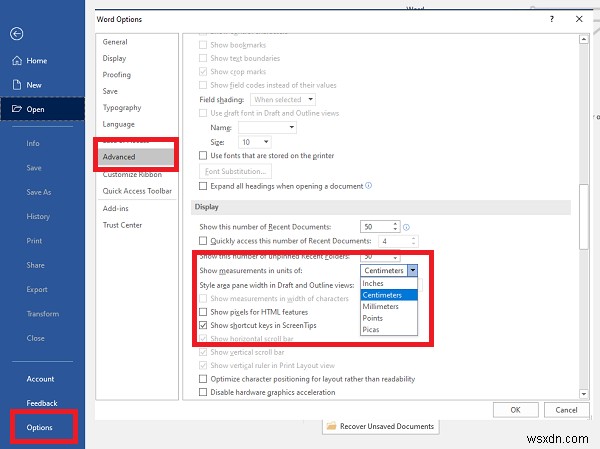
Task: Enable Optimize character positioning for layout
Action: pyautogui.click(x=203, y=379)
